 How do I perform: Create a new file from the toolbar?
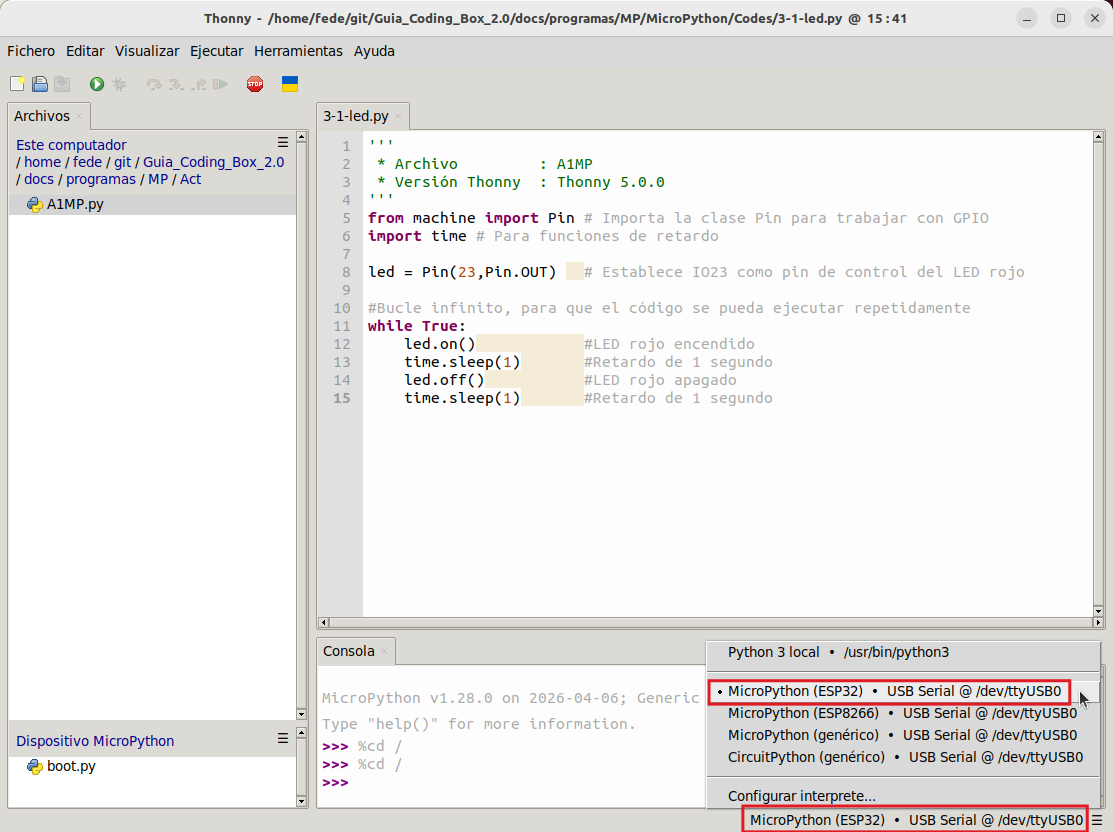(18, 84)
